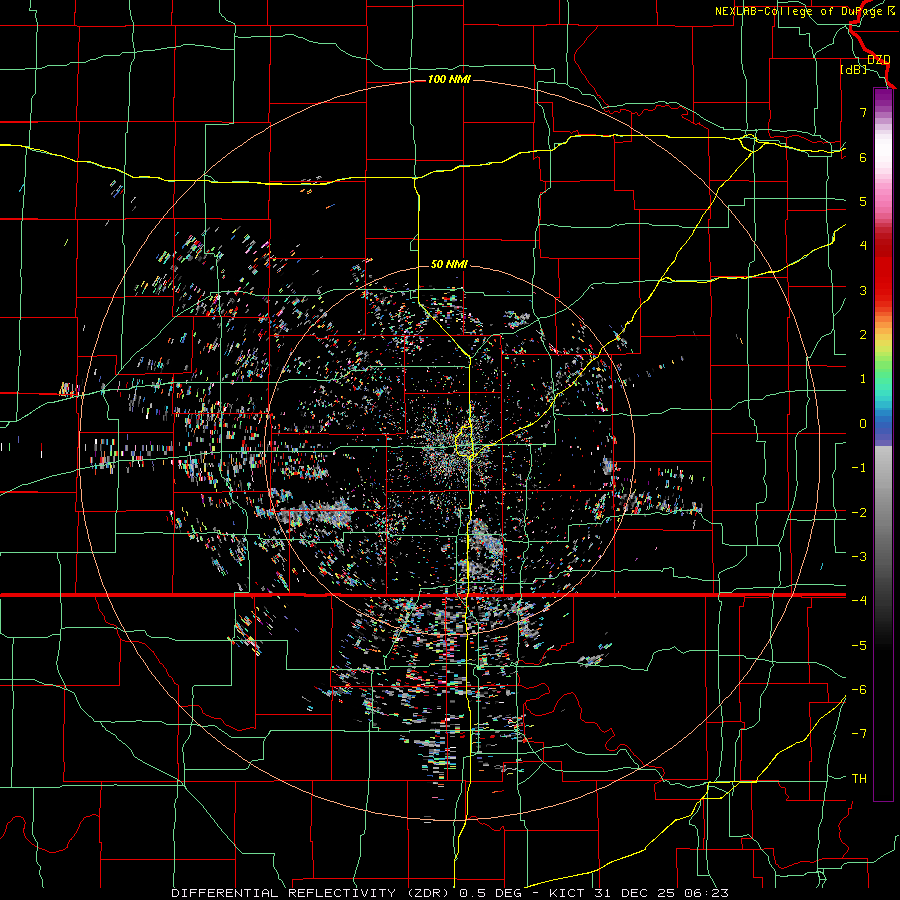Click the 0.5 DEG elevation label

(x=491, y=893)
